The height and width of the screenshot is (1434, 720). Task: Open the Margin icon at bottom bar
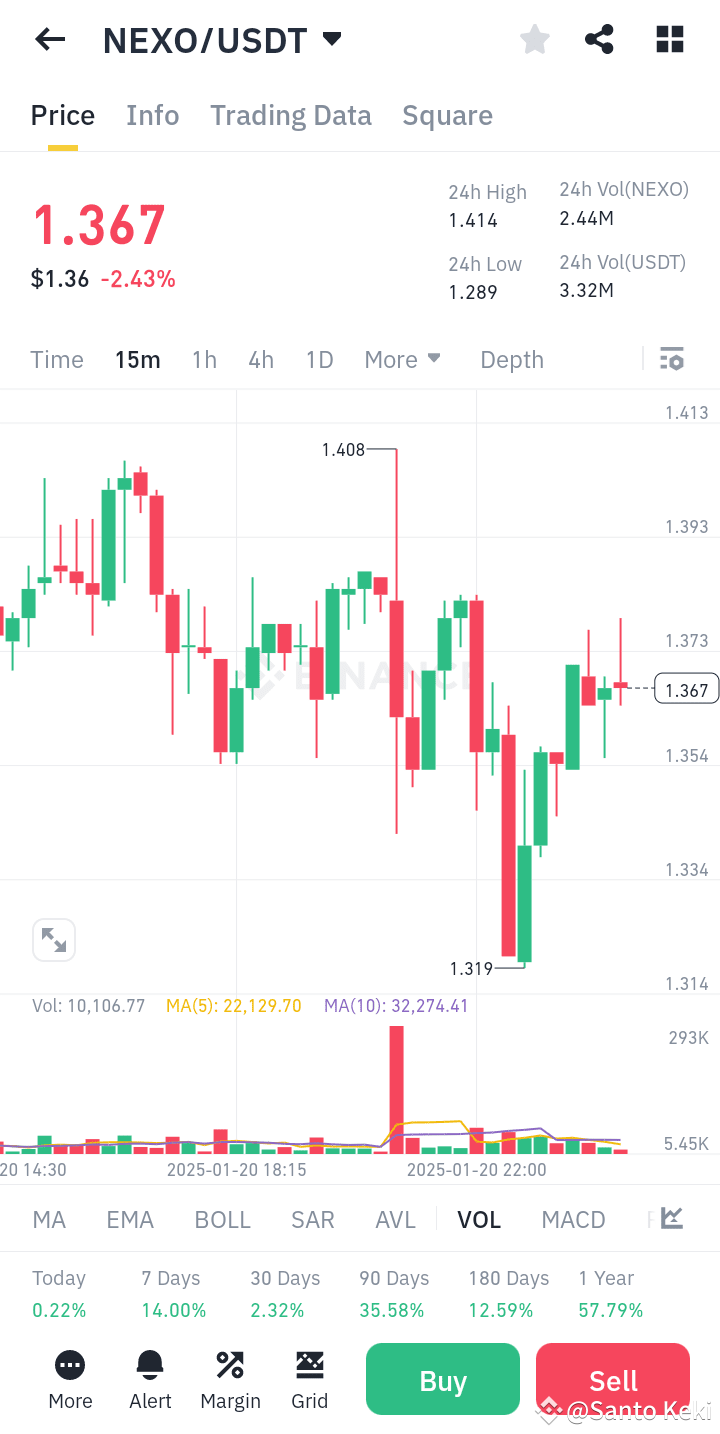230,1380
